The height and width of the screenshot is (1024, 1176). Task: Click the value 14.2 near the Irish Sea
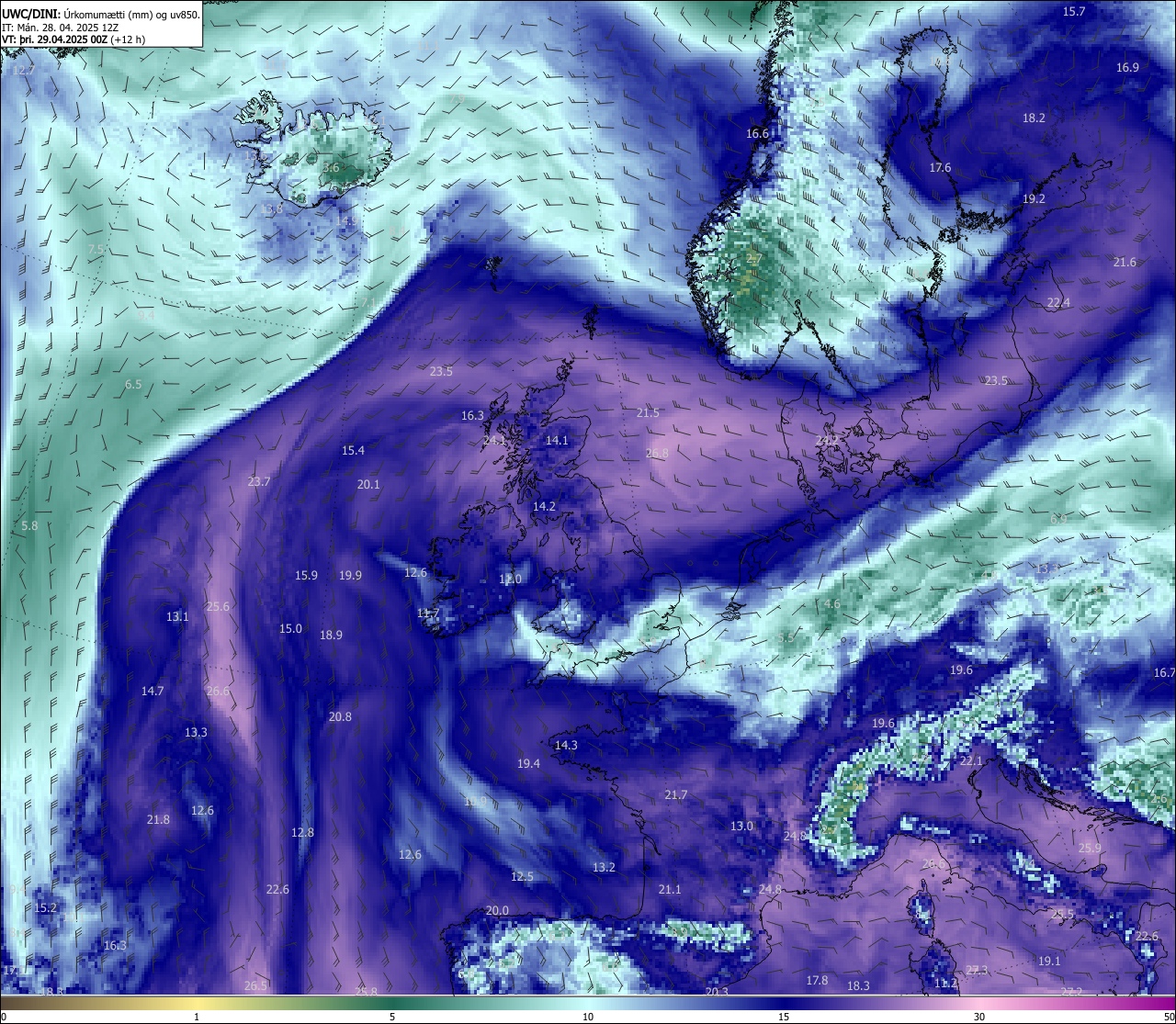point(544,506)
